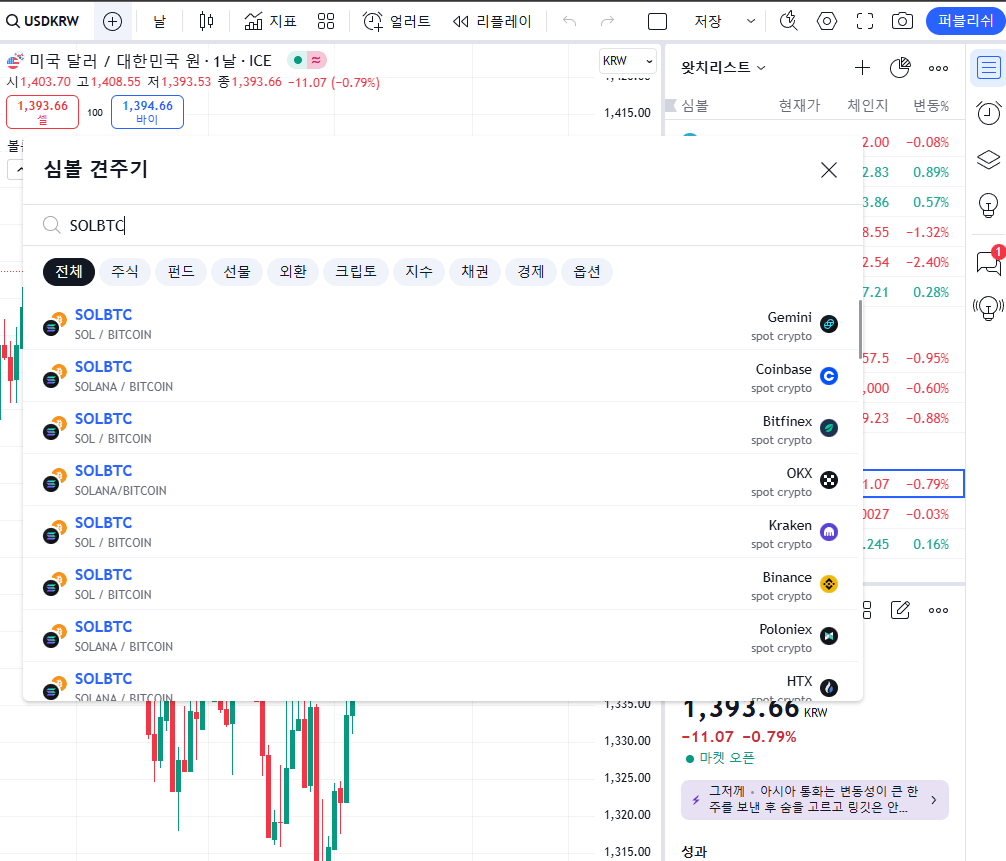Expand the 왓치리스트 dropdown
The image size is (1006, 861).
pos(723,67)
